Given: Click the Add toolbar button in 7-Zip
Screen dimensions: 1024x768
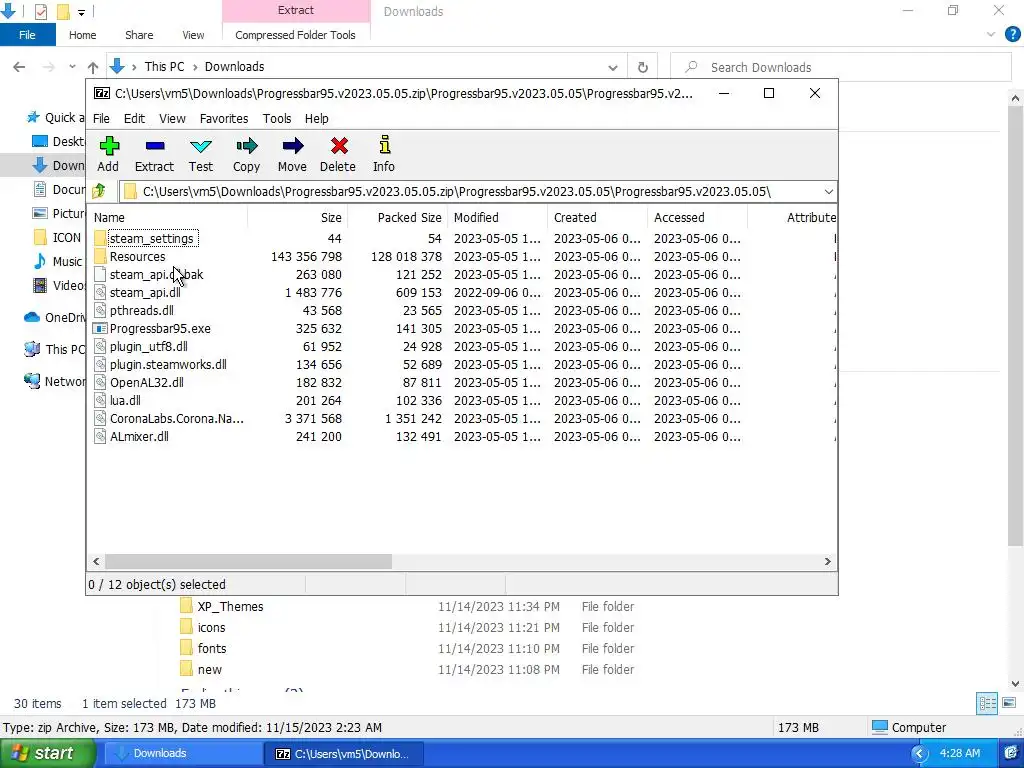Looking at the screenshot, I should click(x=108, y=154).
